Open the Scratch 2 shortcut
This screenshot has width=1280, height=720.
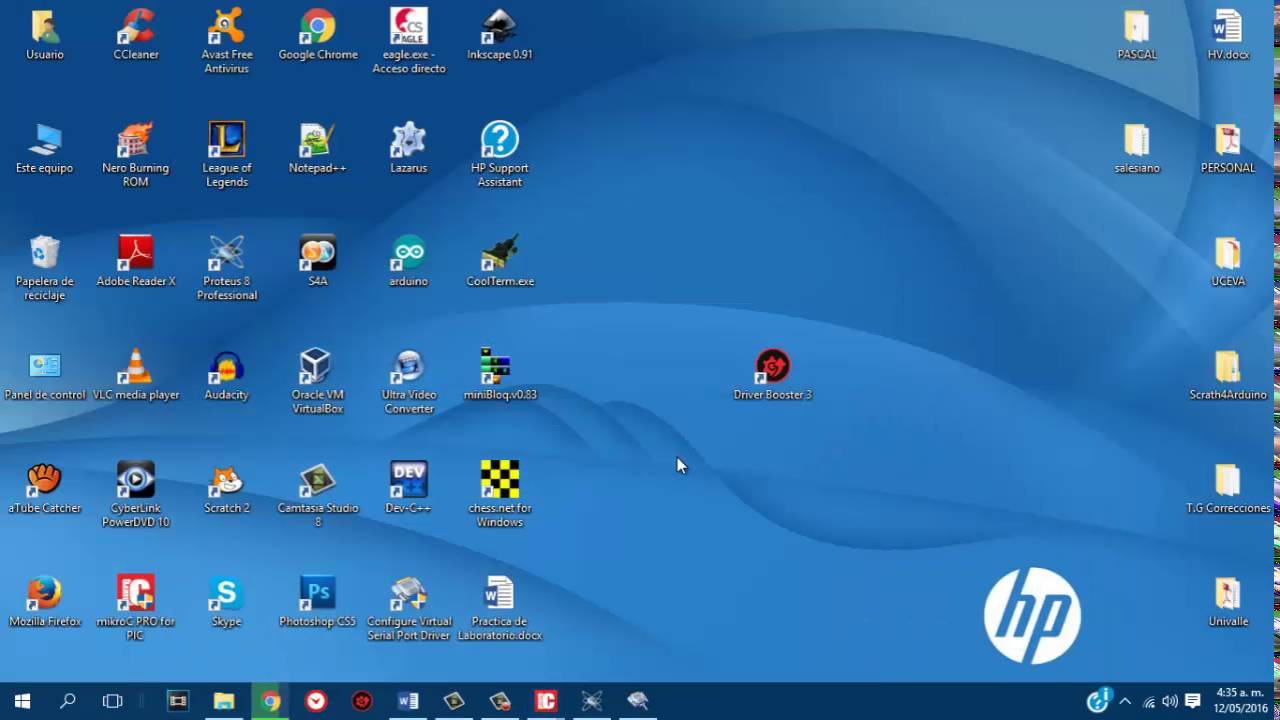227,488
